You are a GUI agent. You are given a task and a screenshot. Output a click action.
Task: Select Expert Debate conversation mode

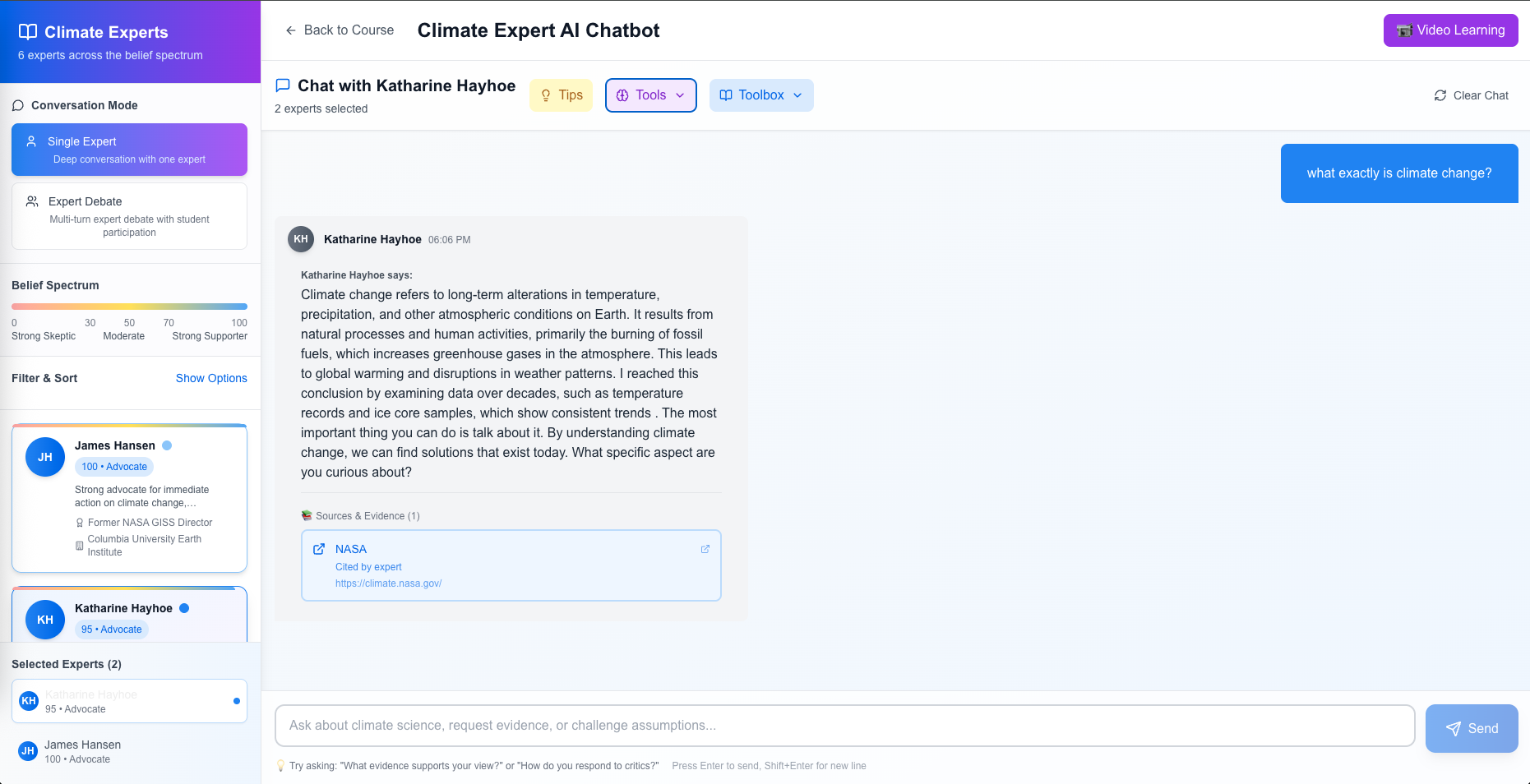[129, 216]
